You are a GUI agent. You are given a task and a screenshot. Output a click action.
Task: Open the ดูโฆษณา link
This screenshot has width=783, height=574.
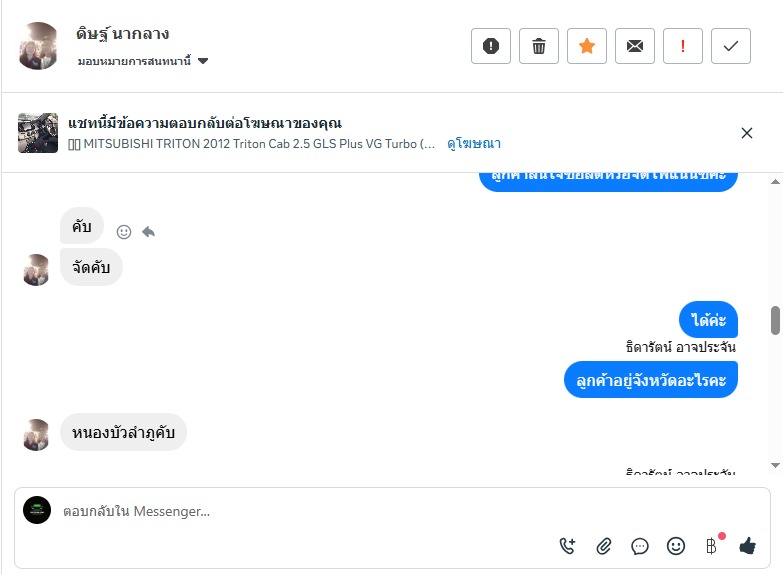[x=474, y=144]
